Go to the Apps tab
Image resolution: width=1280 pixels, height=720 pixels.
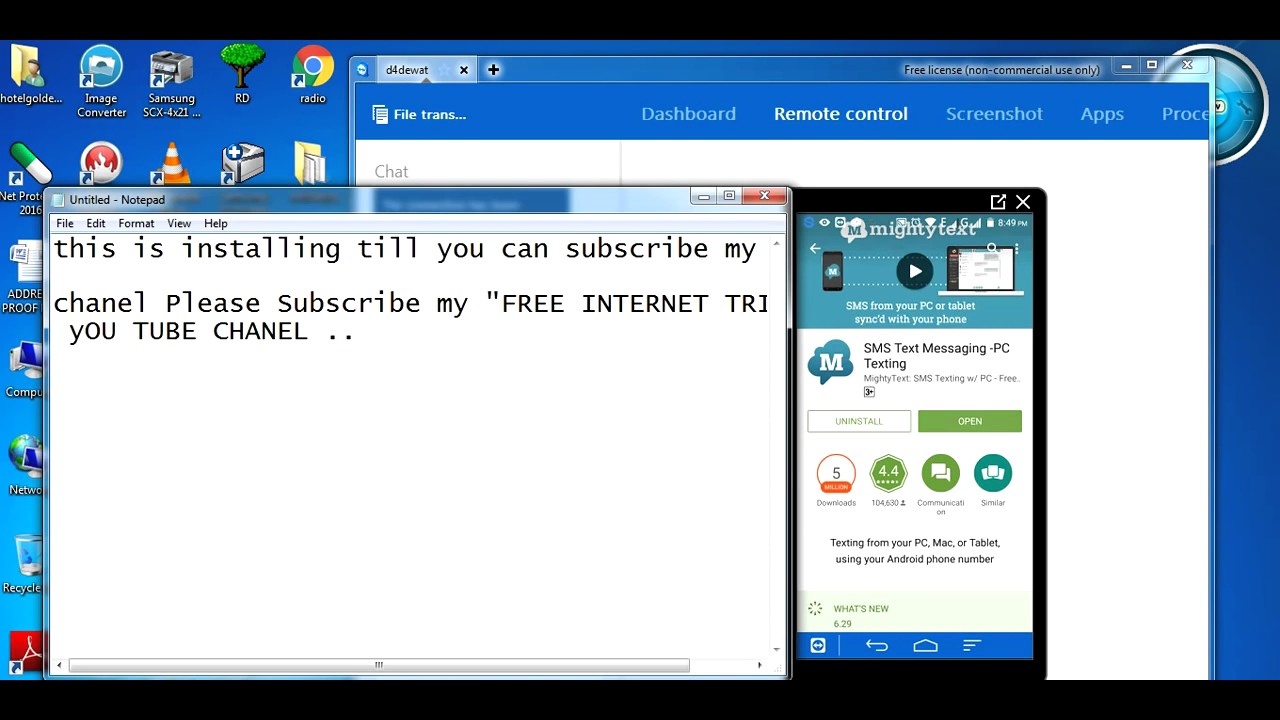pos(1102,114)
